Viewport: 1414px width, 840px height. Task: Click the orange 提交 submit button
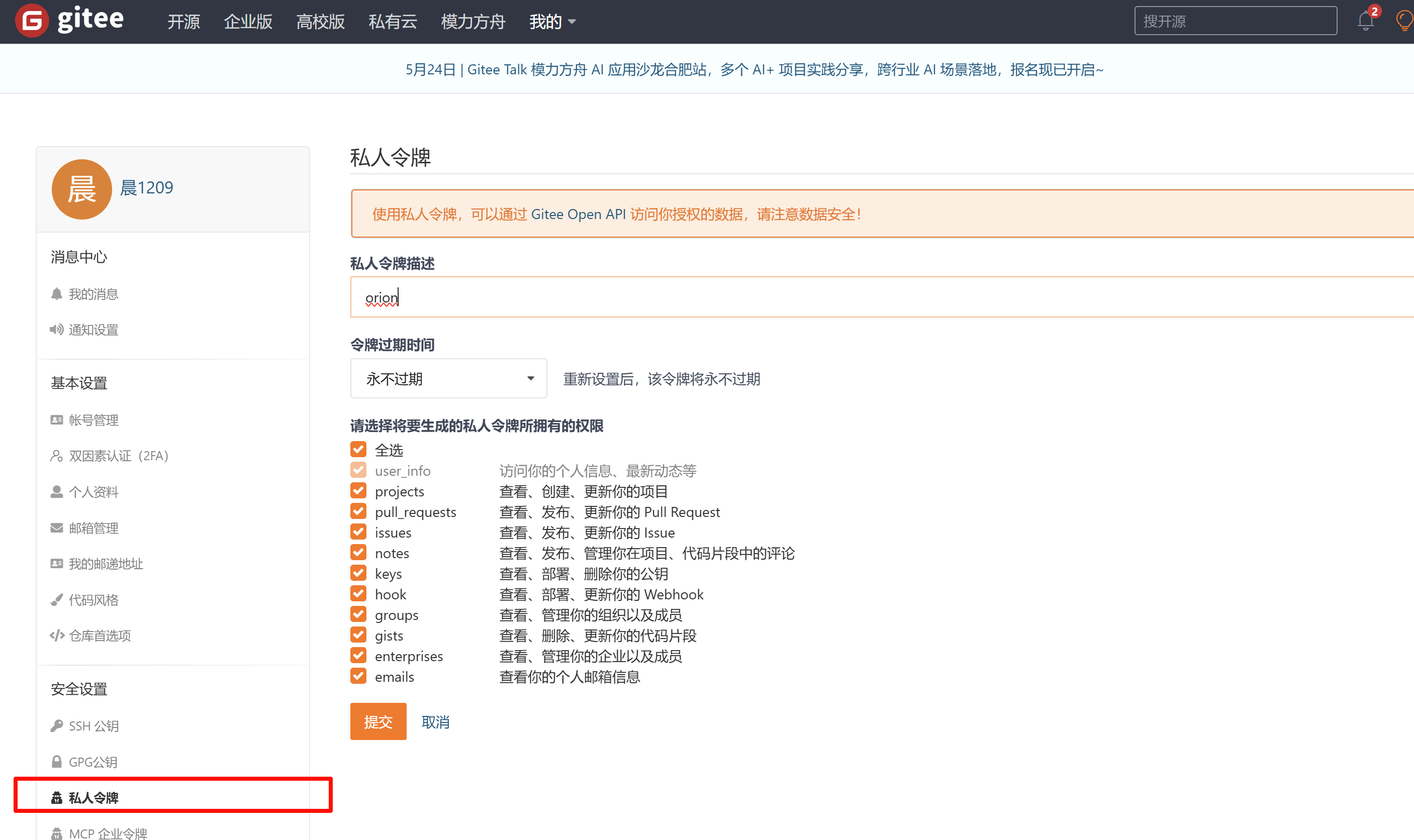pos(378,722)
